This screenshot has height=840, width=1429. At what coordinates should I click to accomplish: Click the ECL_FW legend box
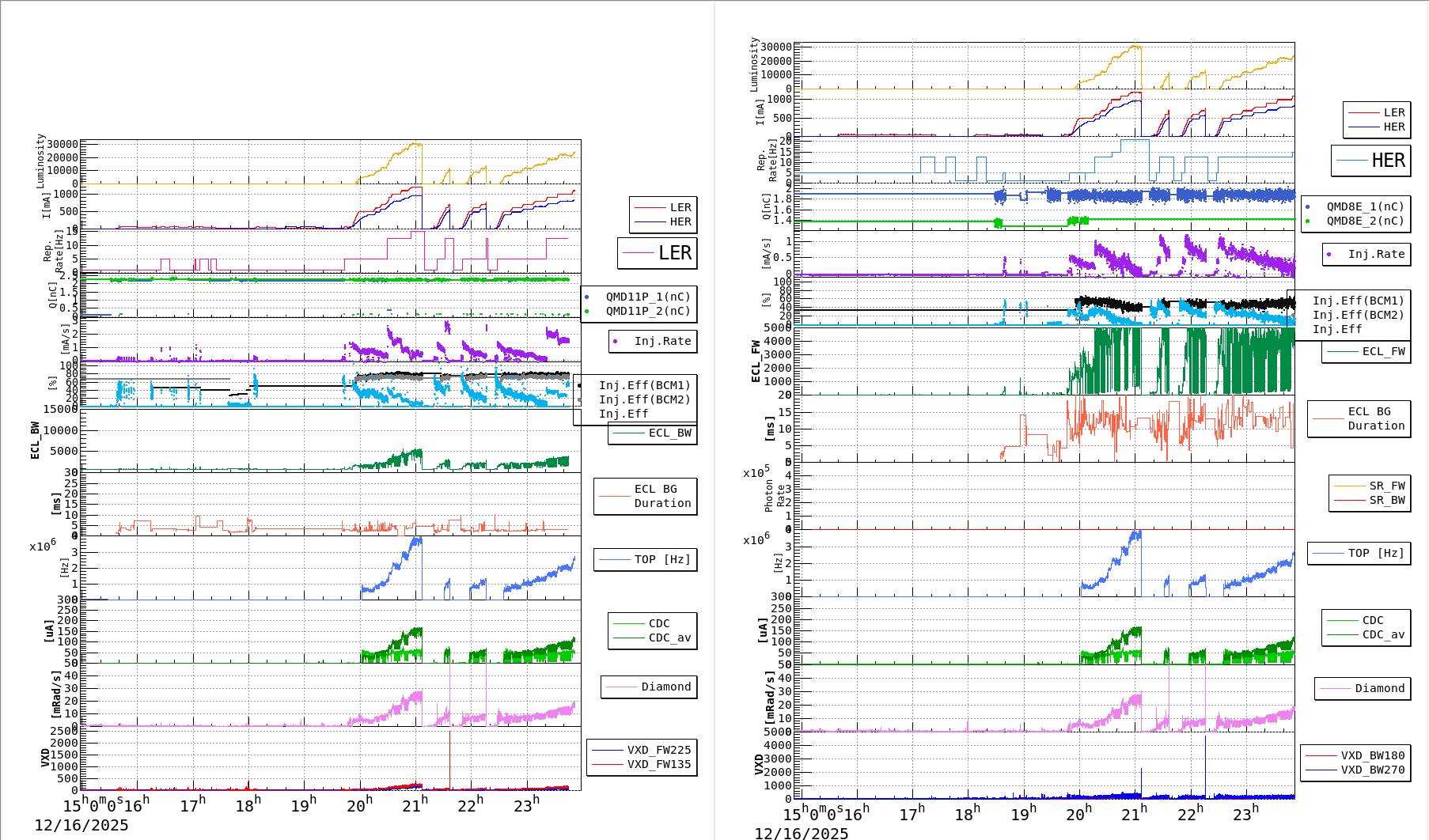click(x=1366, y=352)
